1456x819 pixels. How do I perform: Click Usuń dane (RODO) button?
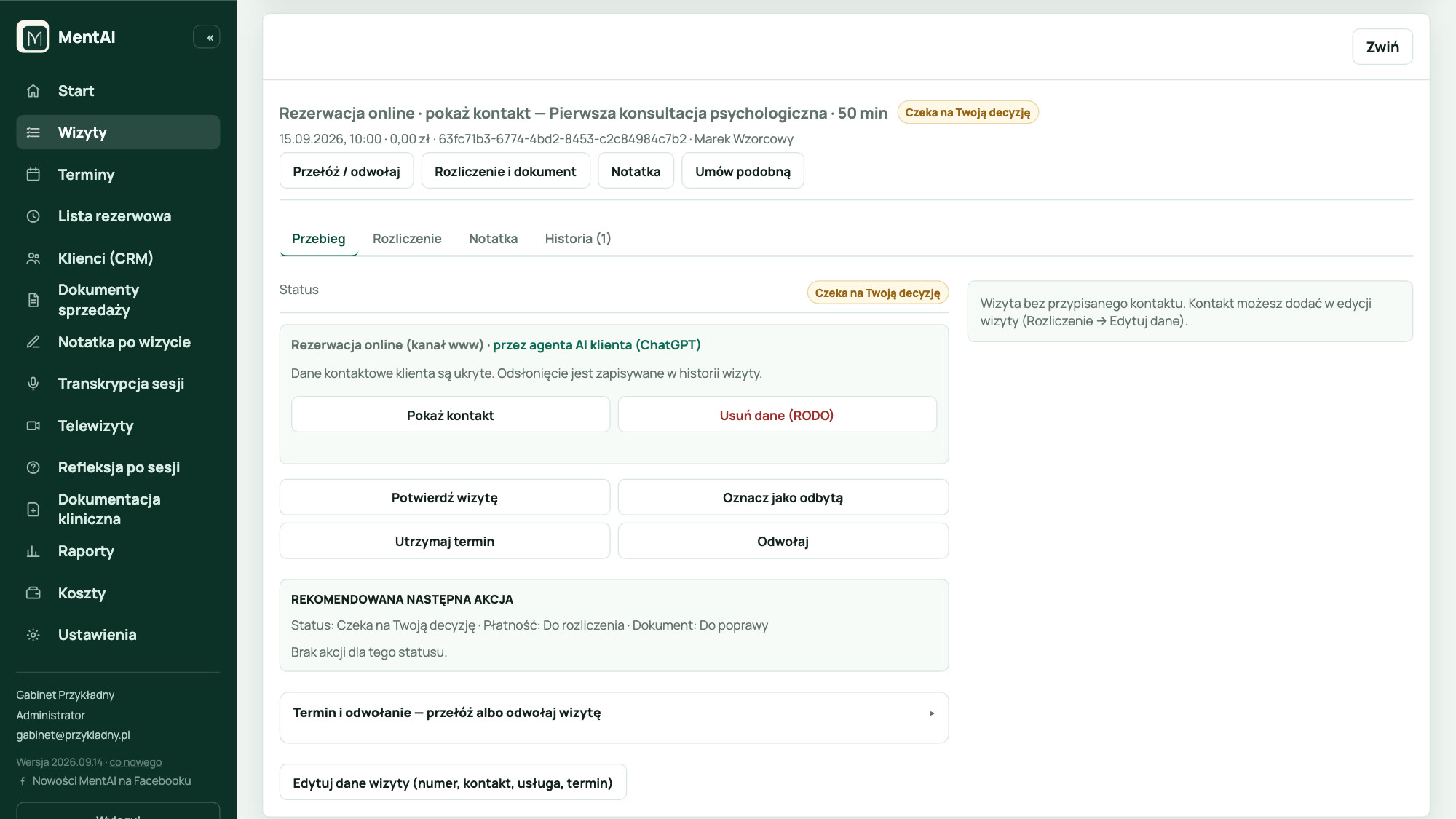click(777, 415)
